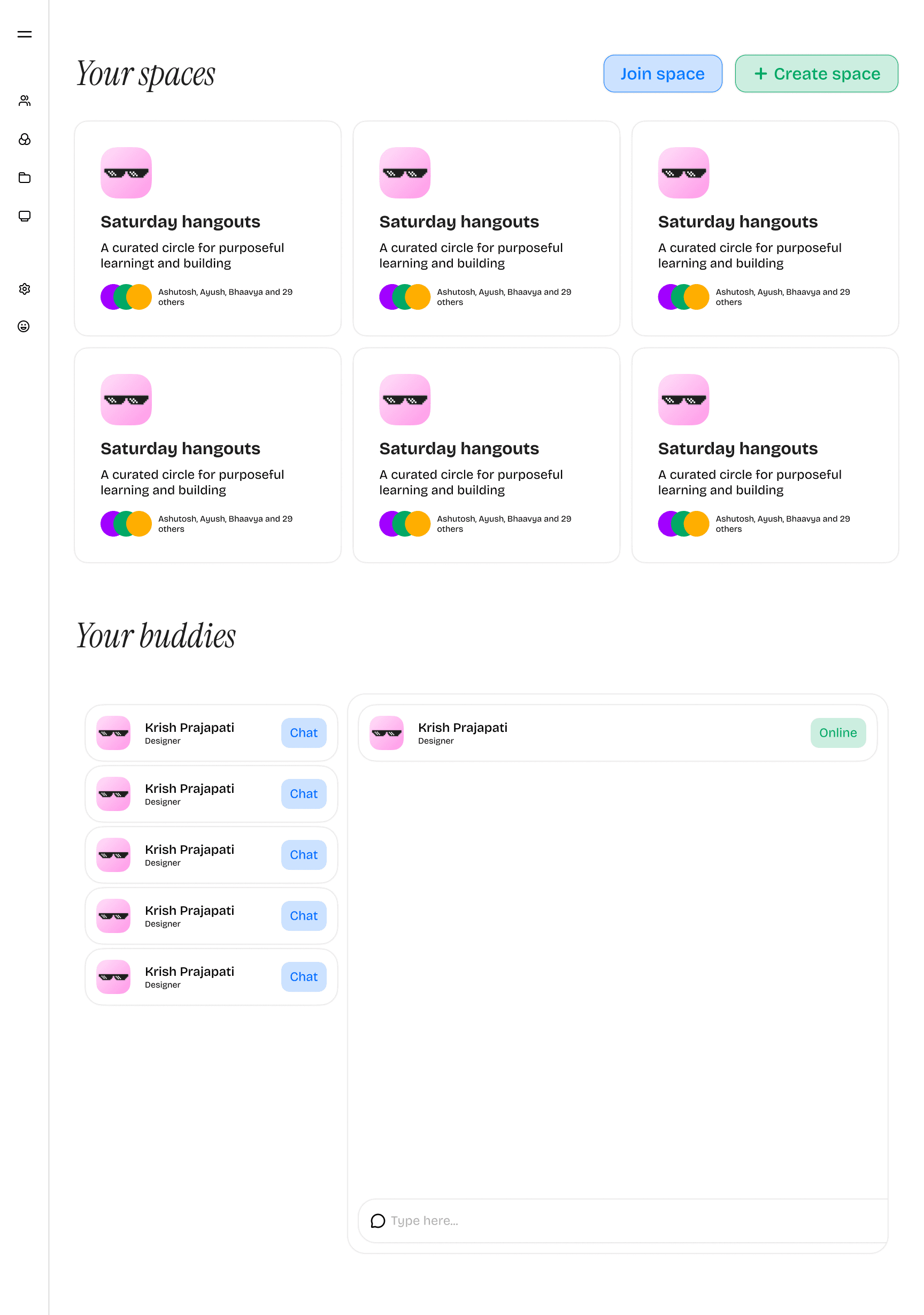Open the hamburger menu in the sidebar

[x=25, y=34]
